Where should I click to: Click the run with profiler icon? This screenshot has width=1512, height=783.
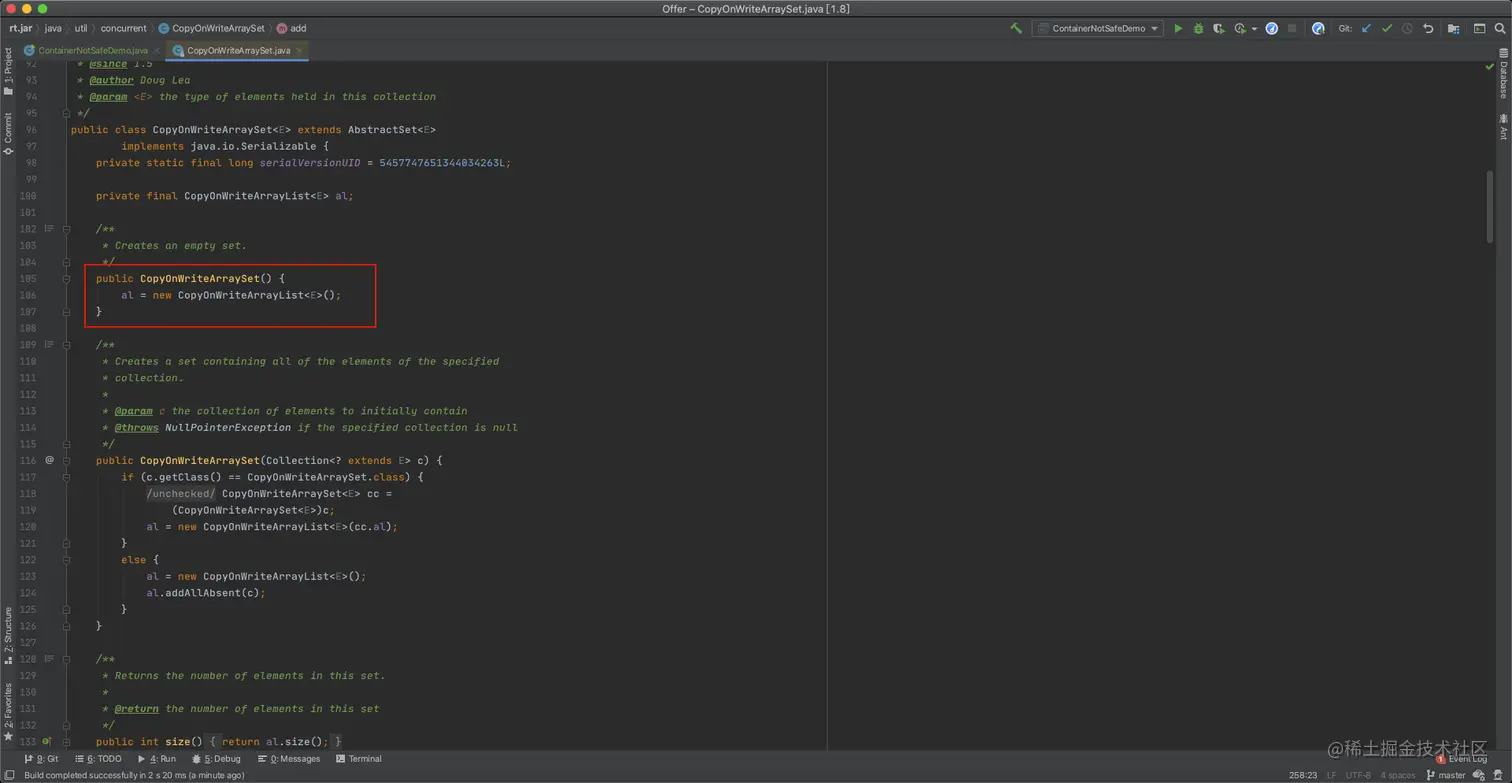[1240, 29]
